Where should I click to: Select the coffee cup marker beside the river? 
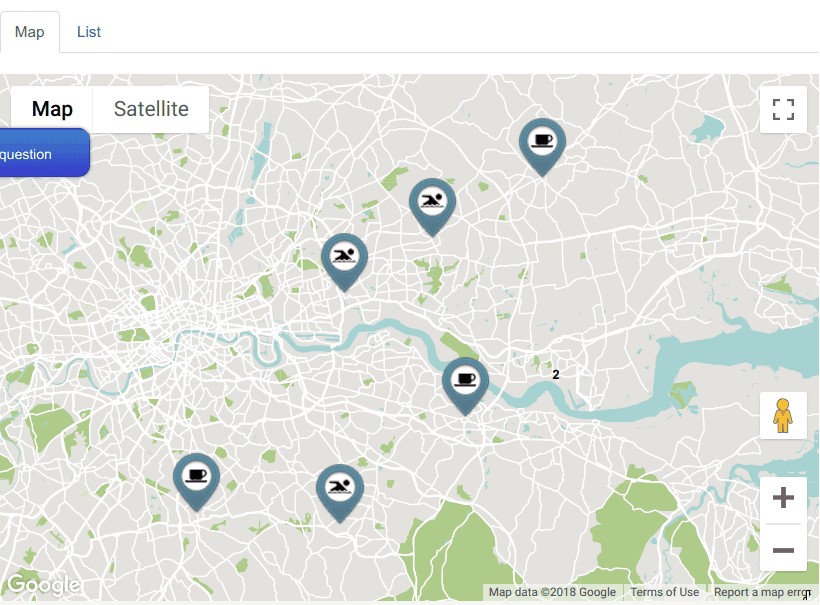(x=465, y=386)
